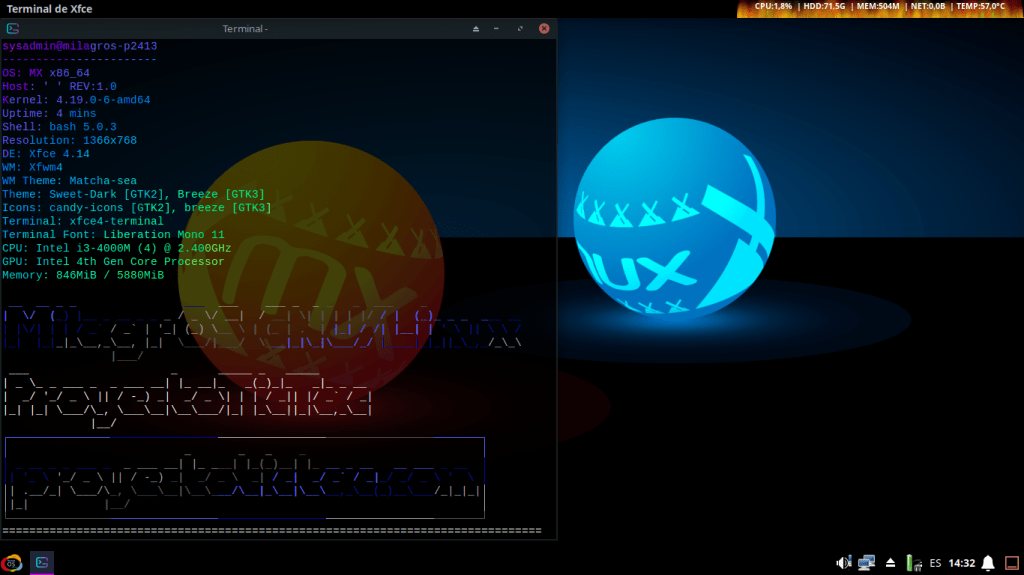Viewport: 1024px width, 575px height.
Task: Switch keyboard layout via ES indicator
Action: (935, 563)
